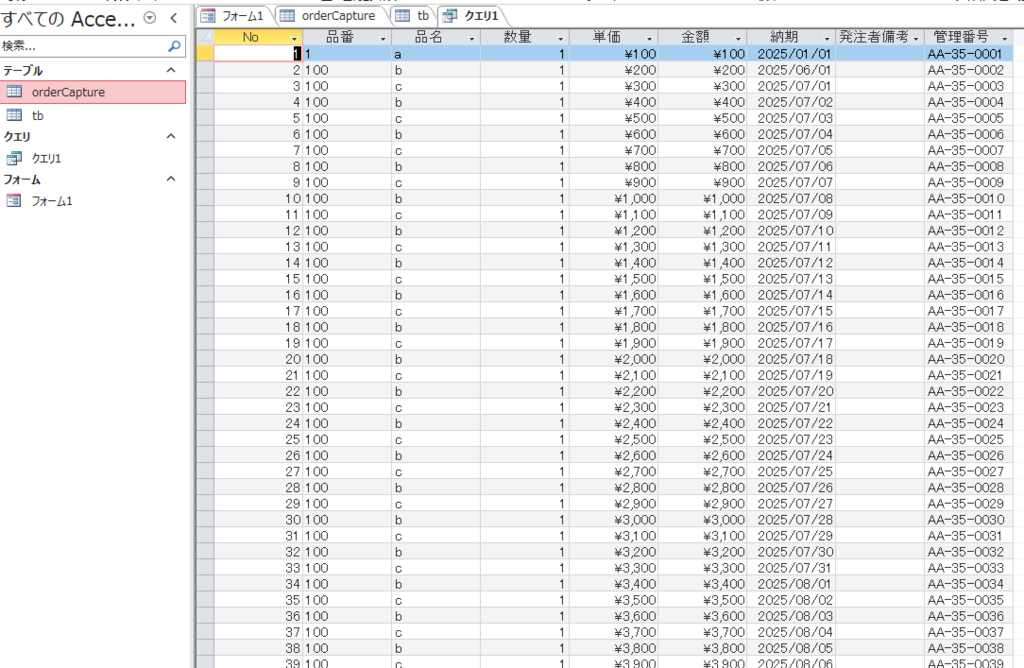Collapse the navigation pane with the shutter chevron
The image size is (1024, 668).
click(174, 18)
